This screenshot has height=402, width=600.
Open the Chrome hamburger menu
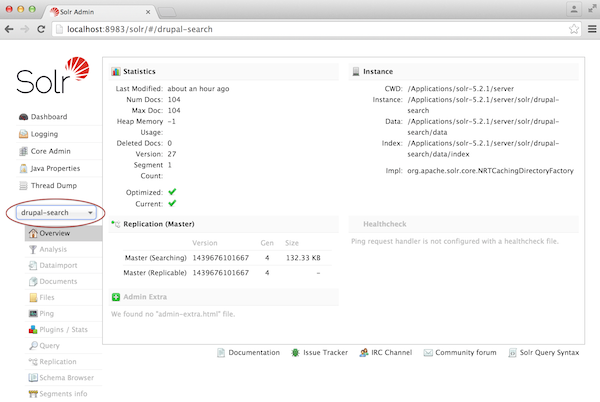coord(592,29)
